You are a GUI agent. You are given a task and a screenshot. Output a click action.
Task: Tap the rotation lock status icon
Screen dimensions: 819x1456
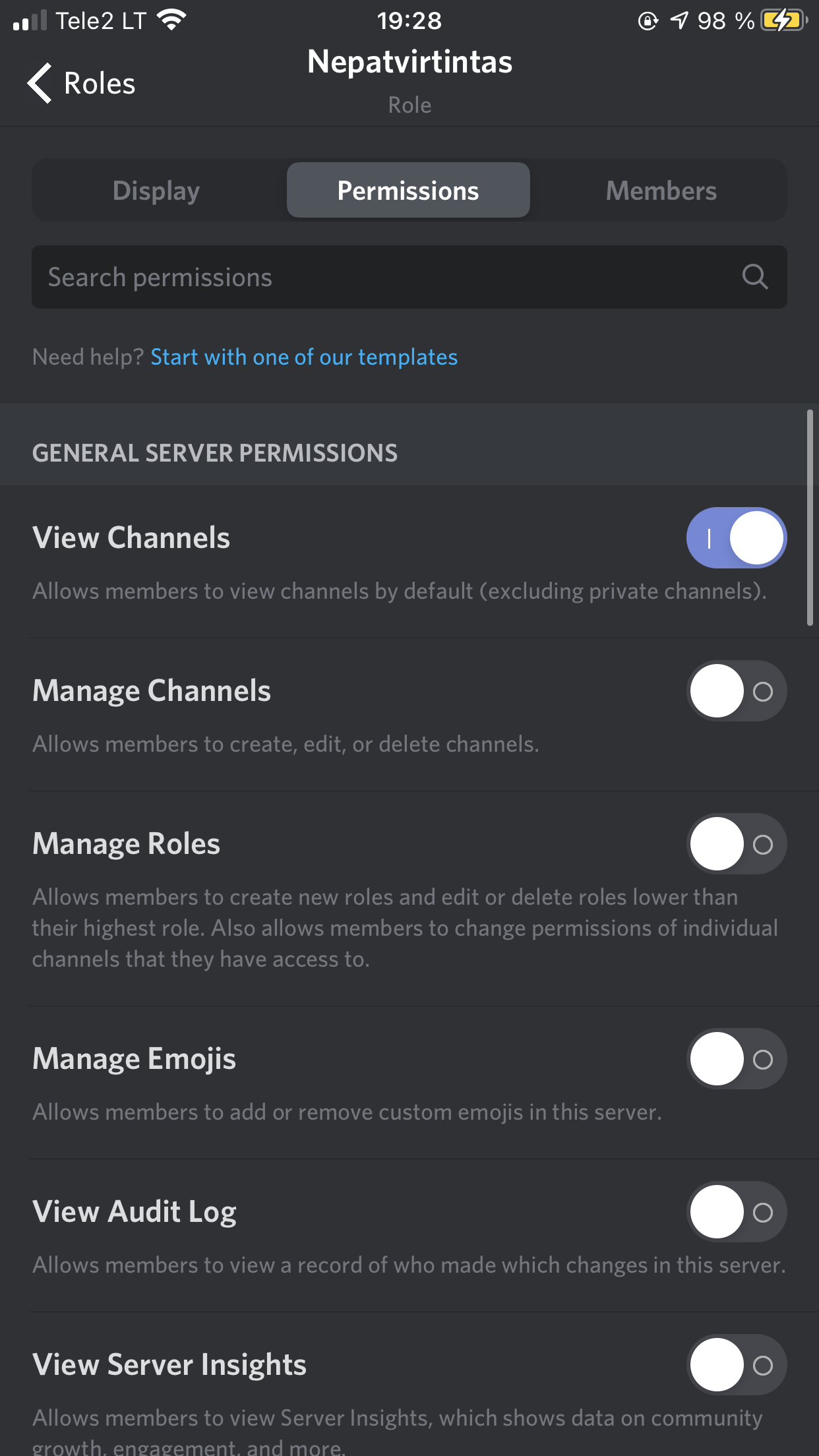click(648, 21)
